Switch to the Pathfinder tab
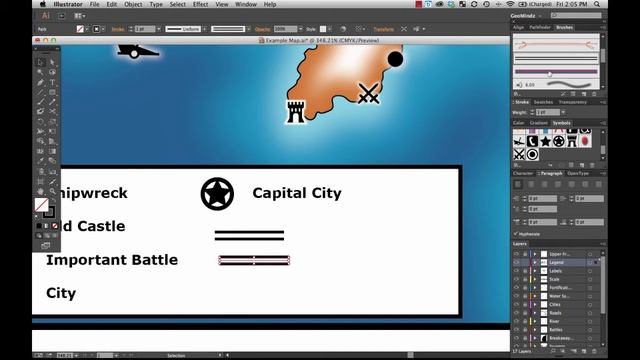The height and width of the screenshot is (360, 640). coord(540,27)
